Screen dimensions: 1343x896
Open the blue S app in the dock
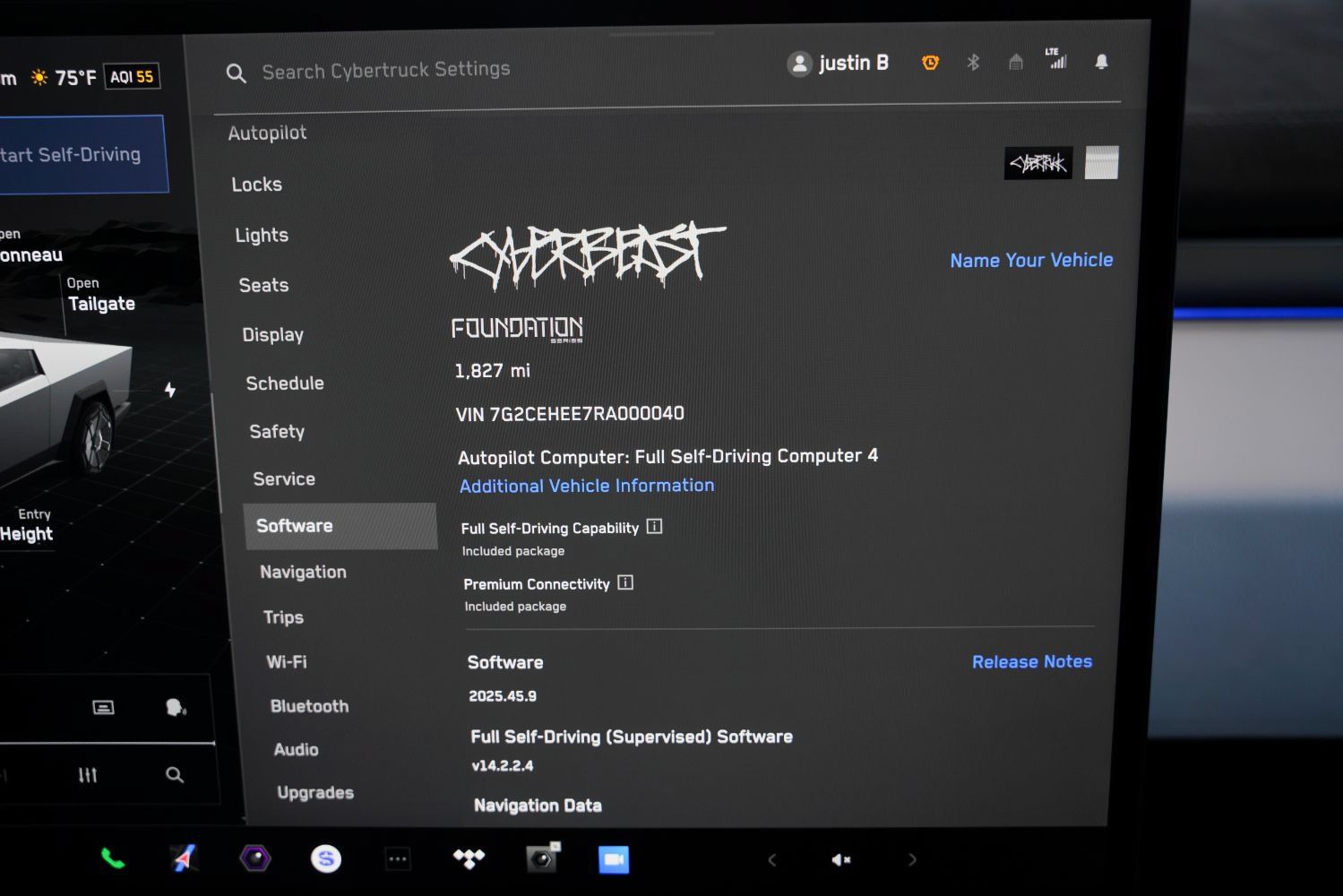(x=326, y=859)
